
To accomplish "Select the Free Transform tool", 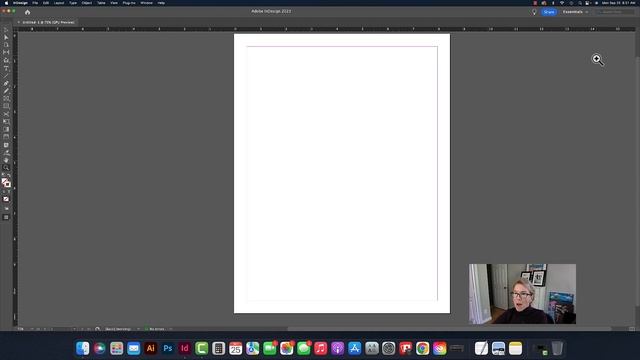I will click(6, 122).
